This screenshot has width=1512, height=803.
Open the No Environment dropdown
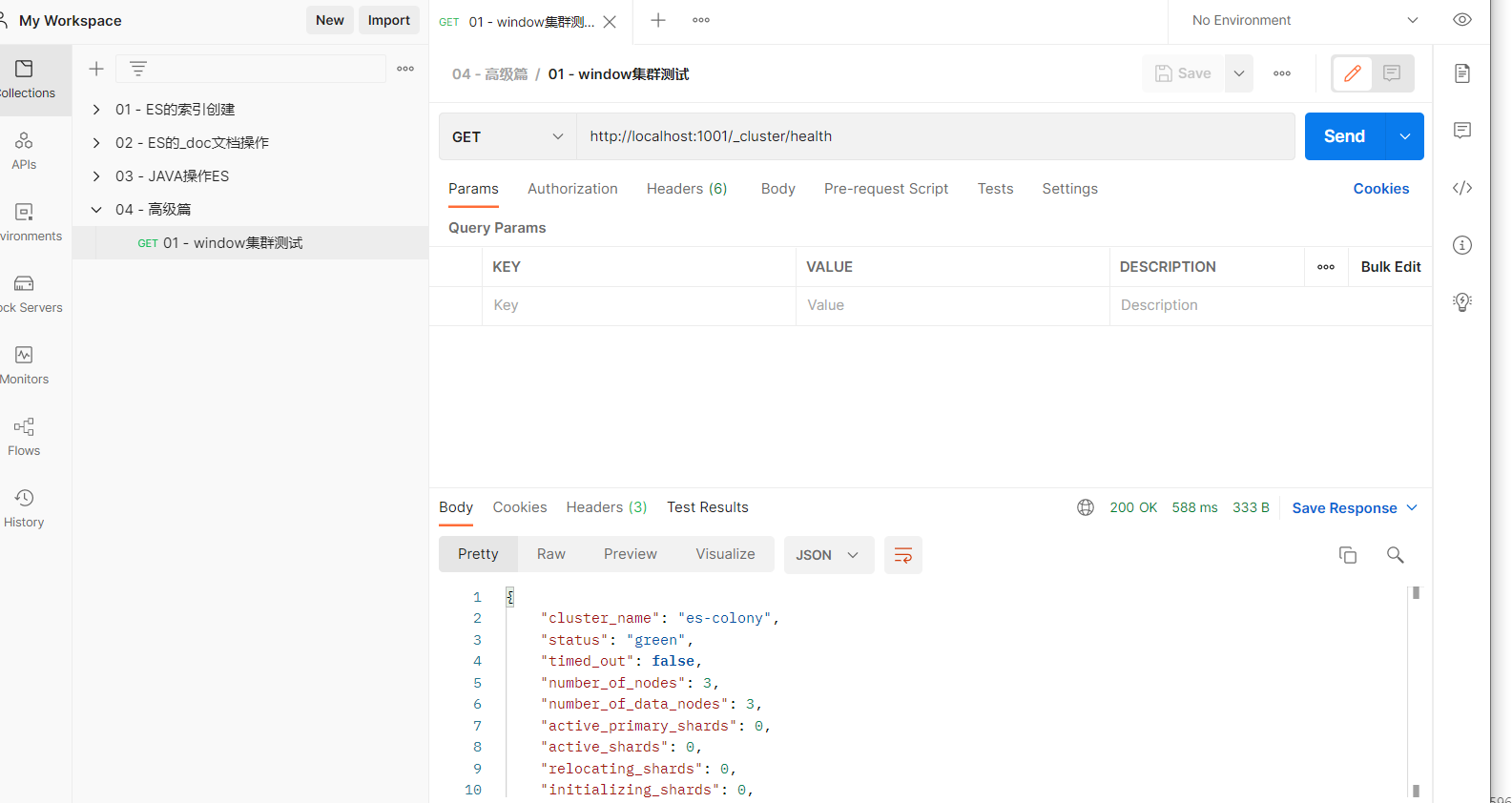pyautogui.click(x=1304, y=20)
